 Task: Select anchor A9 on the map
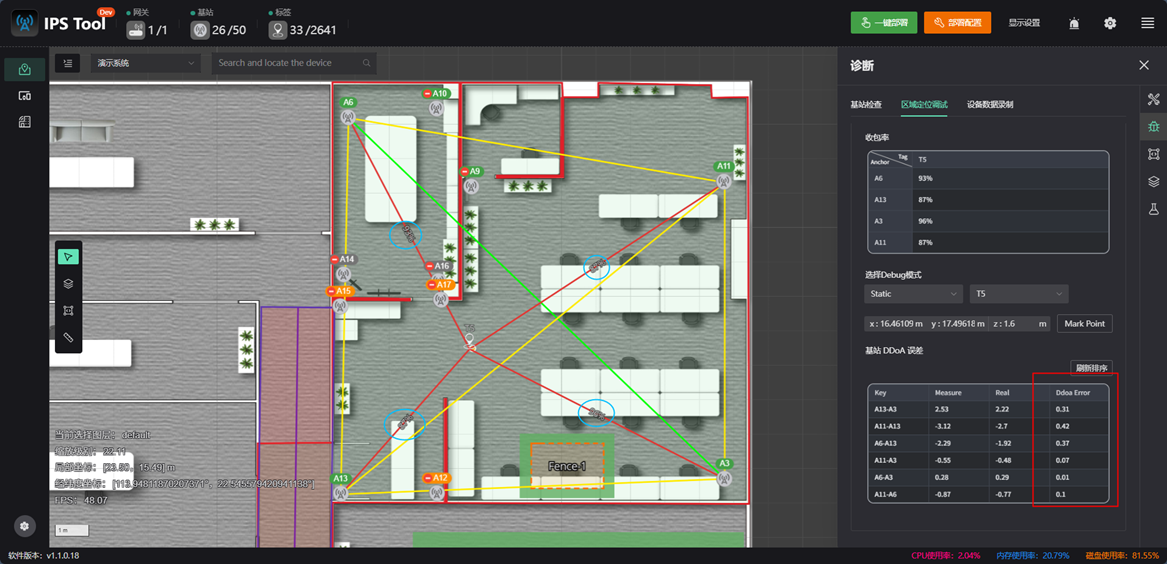pos(471,186)
